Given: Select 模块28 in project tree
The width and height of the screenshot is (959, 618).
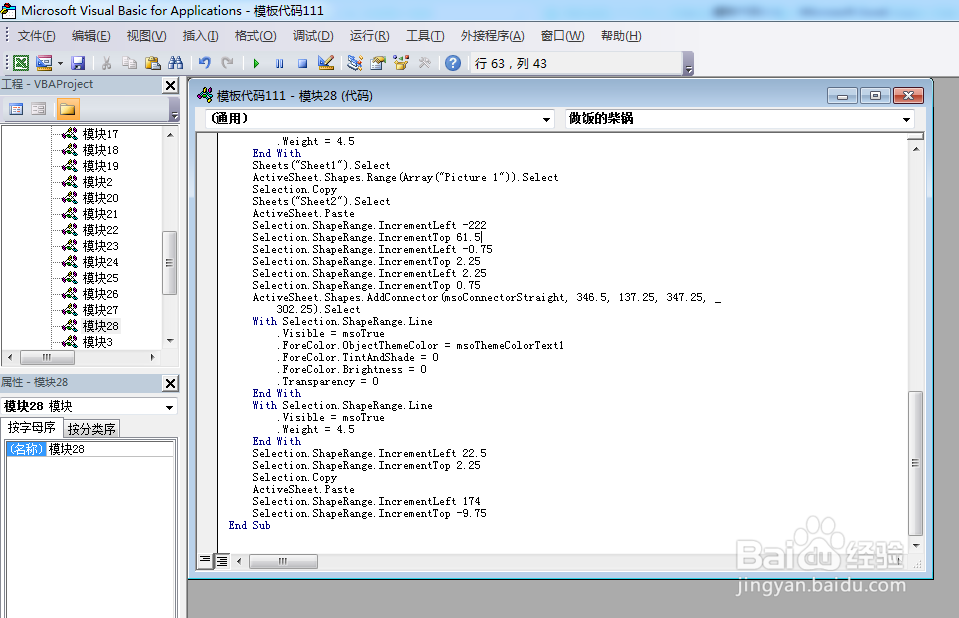Looking at the screenshot, I should 100,326.
